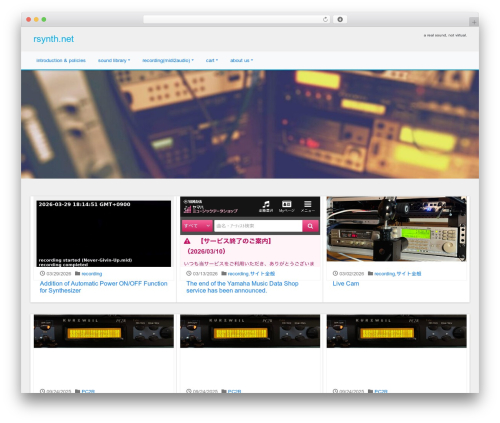Open the Yamaha Music Data Shop screenshot thumbnail
500x423 pixels.
click(x=250, y=232)
